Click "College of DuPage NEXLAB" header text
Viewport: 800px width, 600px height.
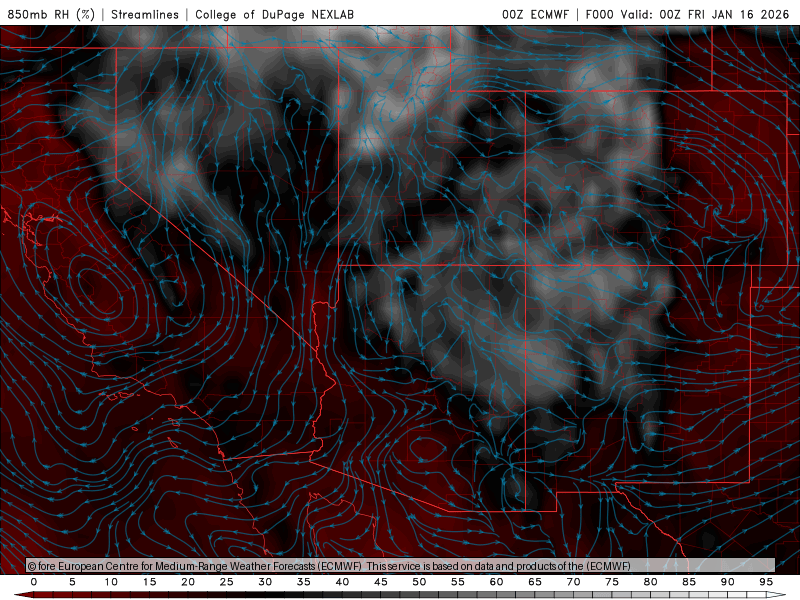[x=274, y=14]
